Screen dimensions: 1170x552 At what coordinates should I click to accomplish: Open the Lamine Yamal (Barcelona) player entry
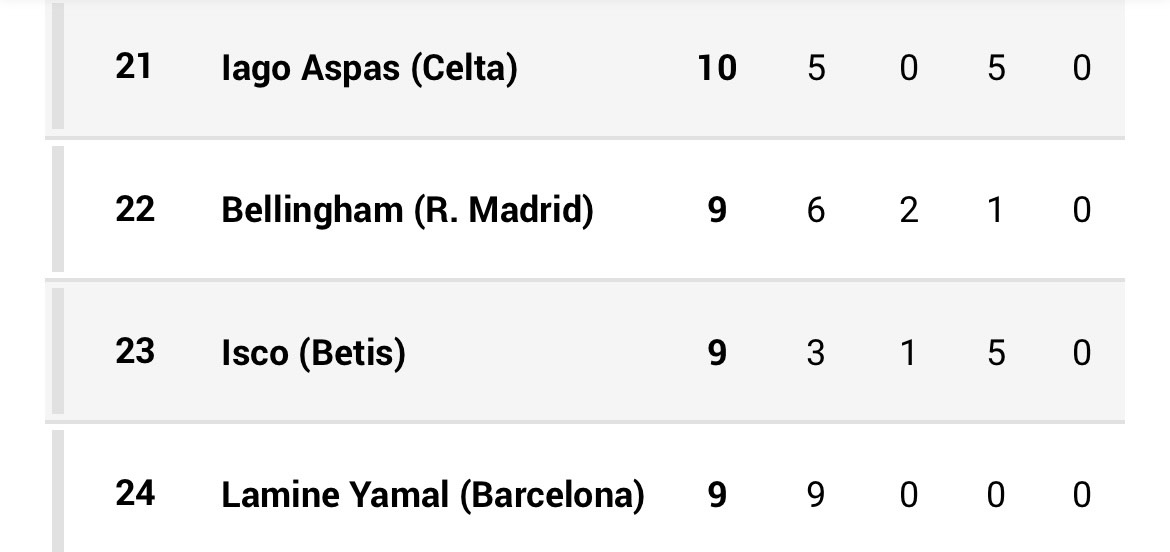coord(432,495)
